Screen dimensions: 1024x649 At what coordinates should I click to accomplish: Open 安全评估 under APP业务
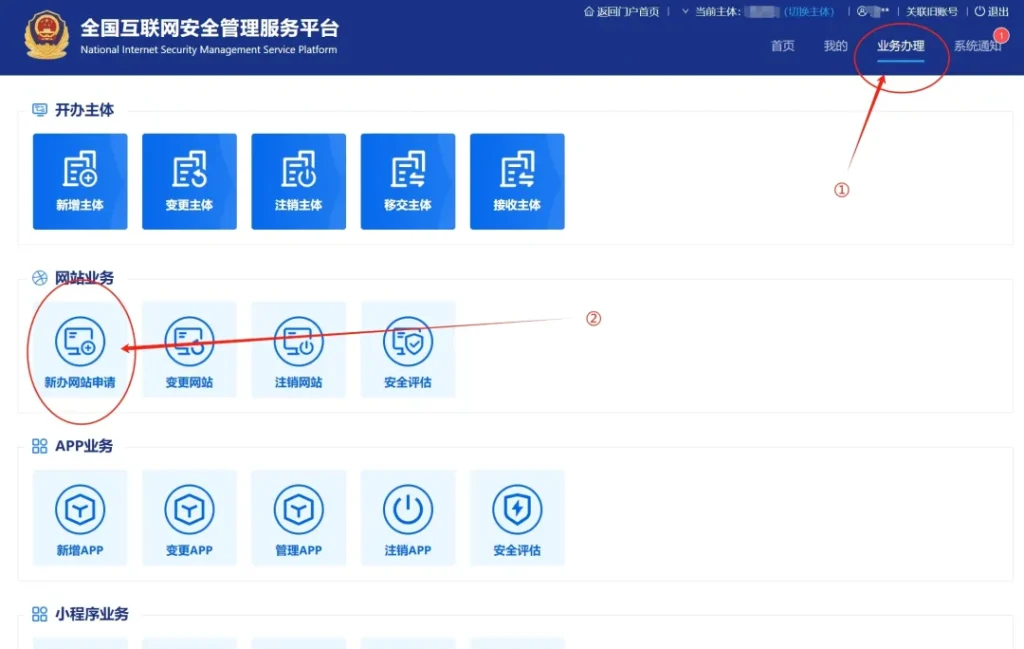click(517, 518)
